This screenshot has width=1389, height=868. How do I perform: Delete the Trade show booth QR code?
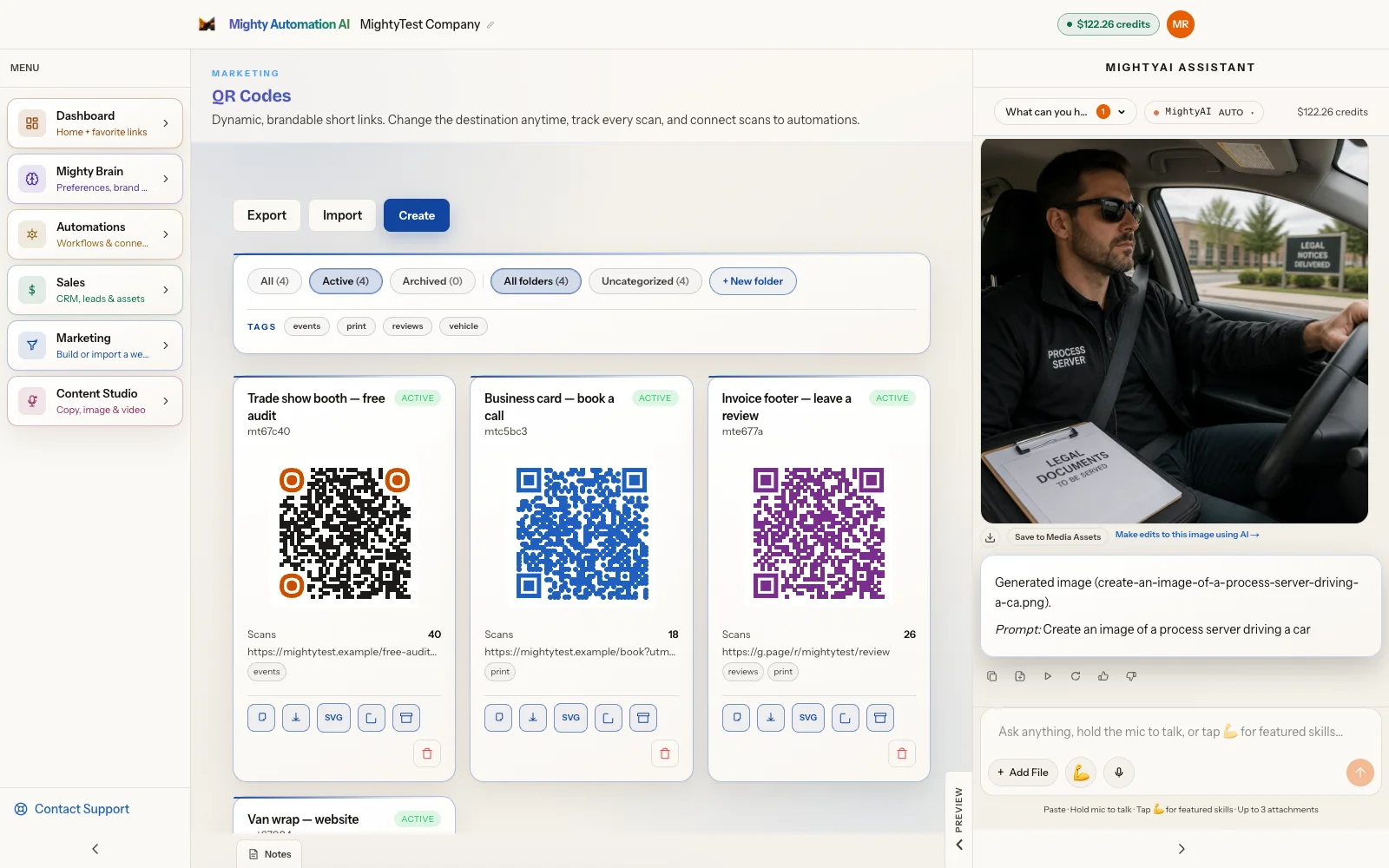point(427,753)
